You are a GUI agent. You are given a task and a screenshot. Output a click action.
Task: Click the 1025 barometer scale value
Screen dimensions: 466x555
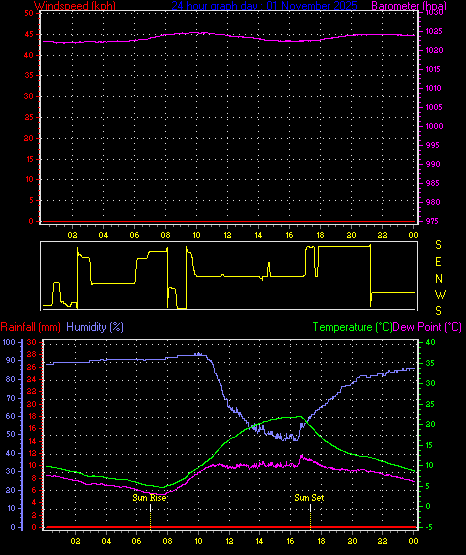(x=434, y=32)
